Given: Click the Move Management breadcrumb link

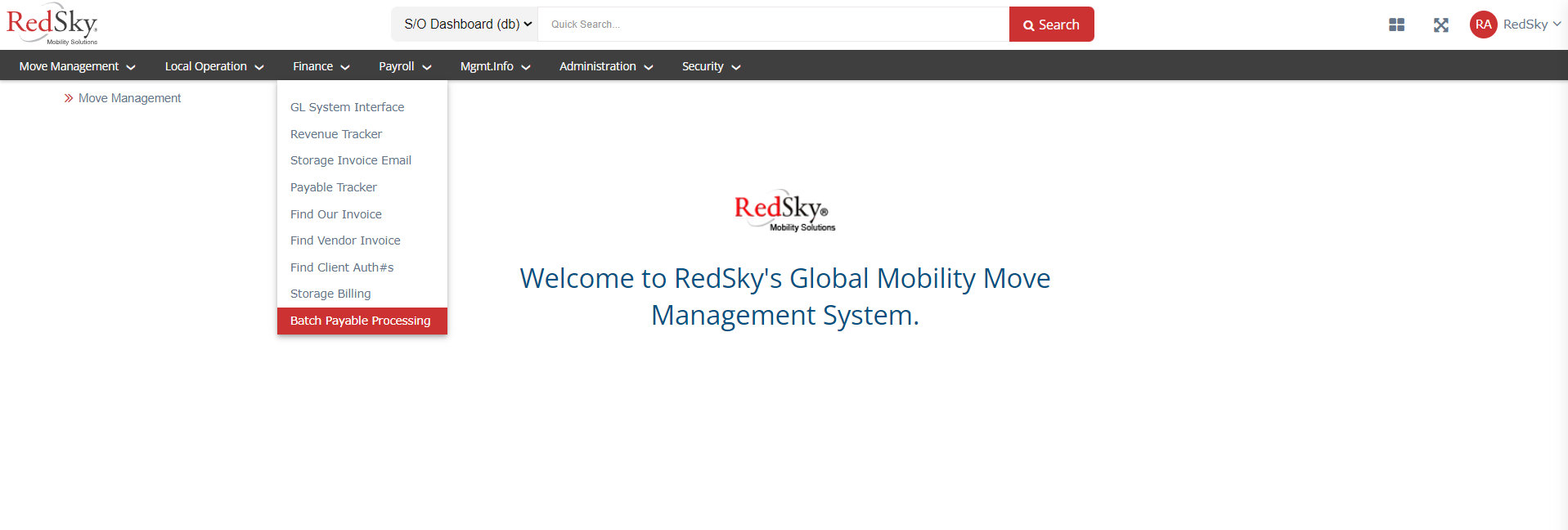Looking at the screenshot, I should 129,98.
